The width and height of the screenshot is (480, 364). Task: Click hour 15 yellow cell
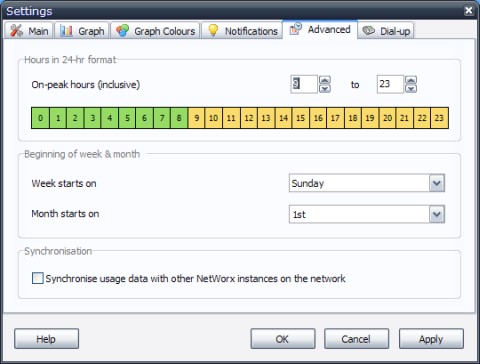(301, 118)
